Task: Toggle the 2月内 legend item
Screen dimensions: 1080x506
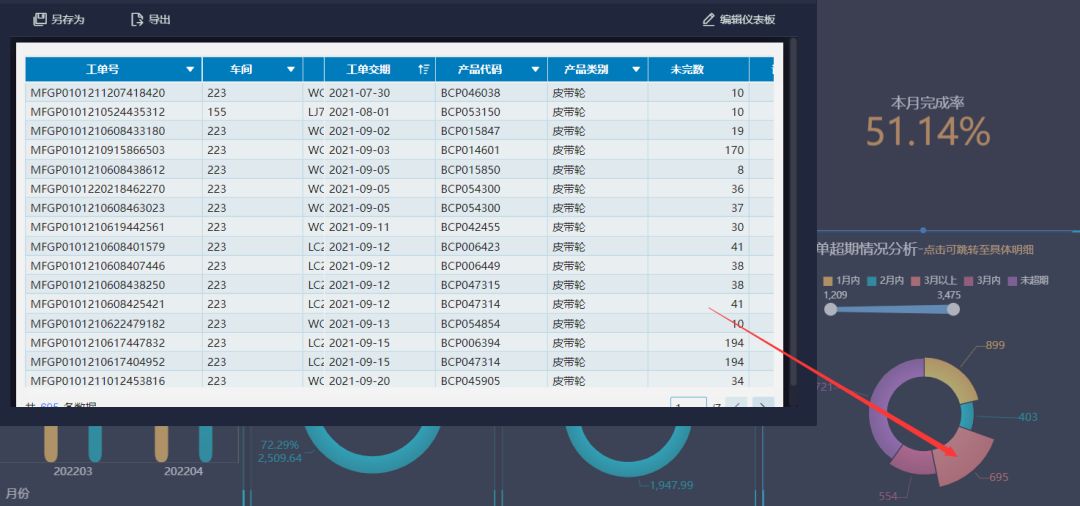Action: tap(885, 280)
